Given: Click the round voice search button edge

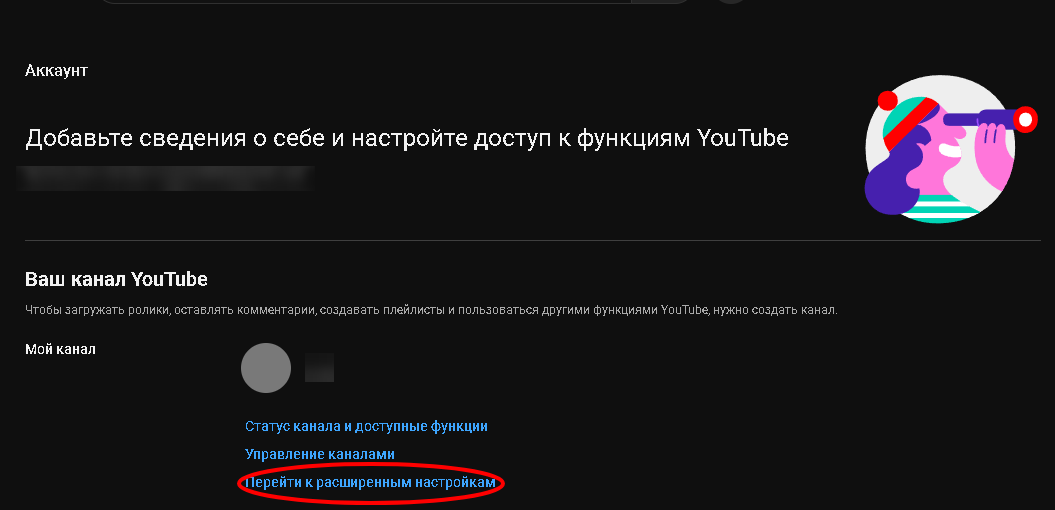Looking at the screenshot, I should coord(731,2).
